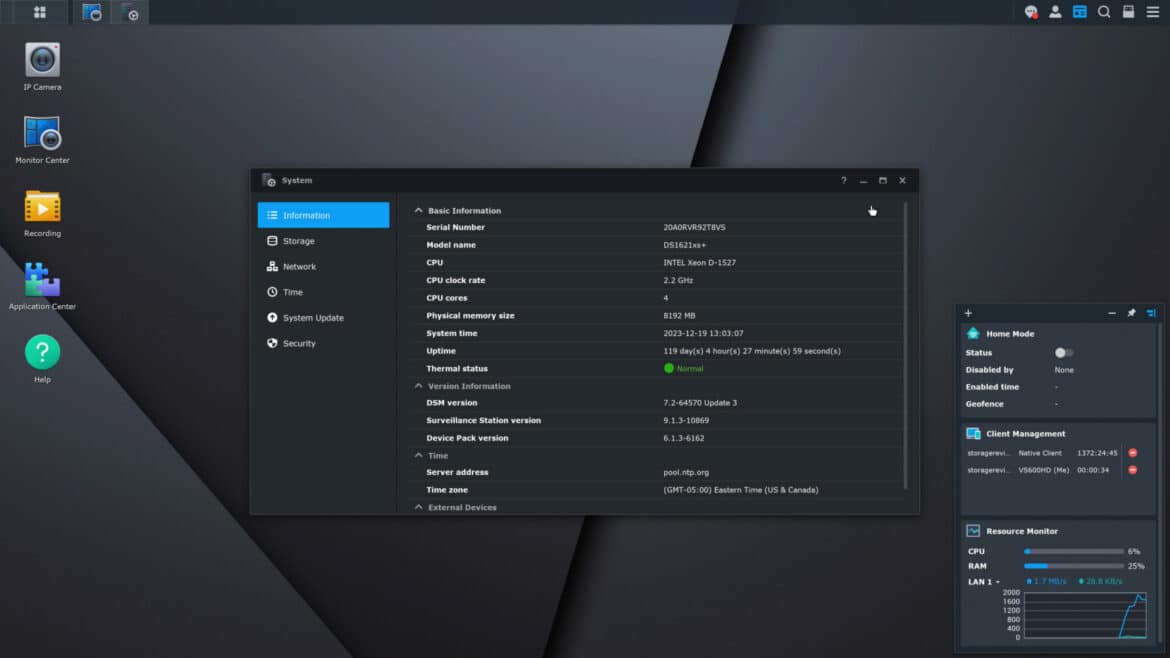Click the clock rate 2.2 GHz value
This screenshot has height=658, width=1170.
[678, 281]
